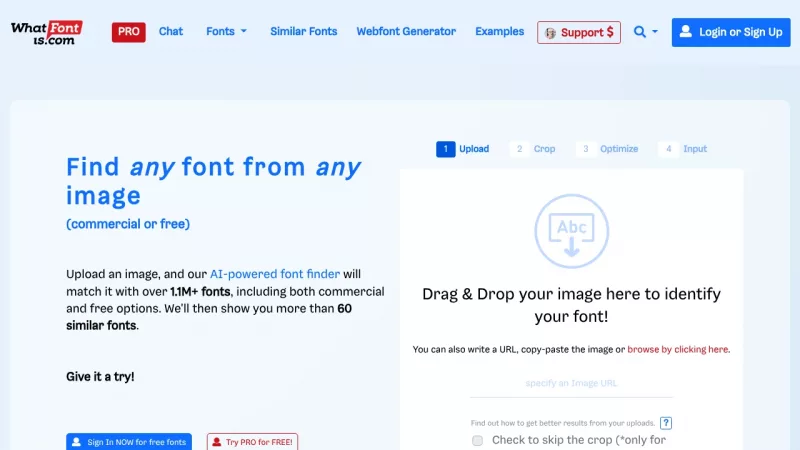
Task: Click the '1.1M+ fonts' bold text
Action: point(200,292)
